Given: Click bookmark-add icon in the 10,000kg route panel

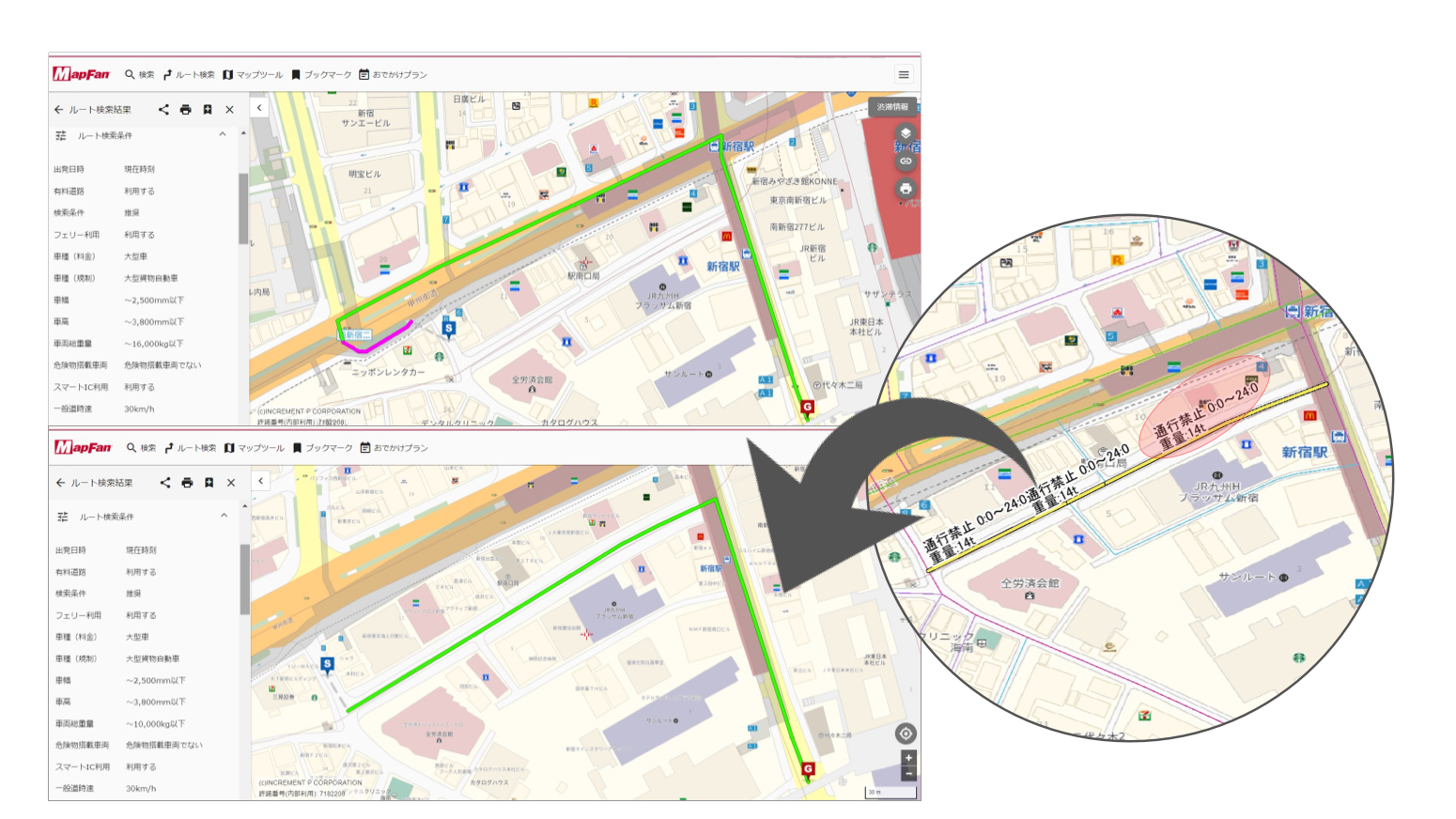Looking at the screenshot, I should point(209,483).
